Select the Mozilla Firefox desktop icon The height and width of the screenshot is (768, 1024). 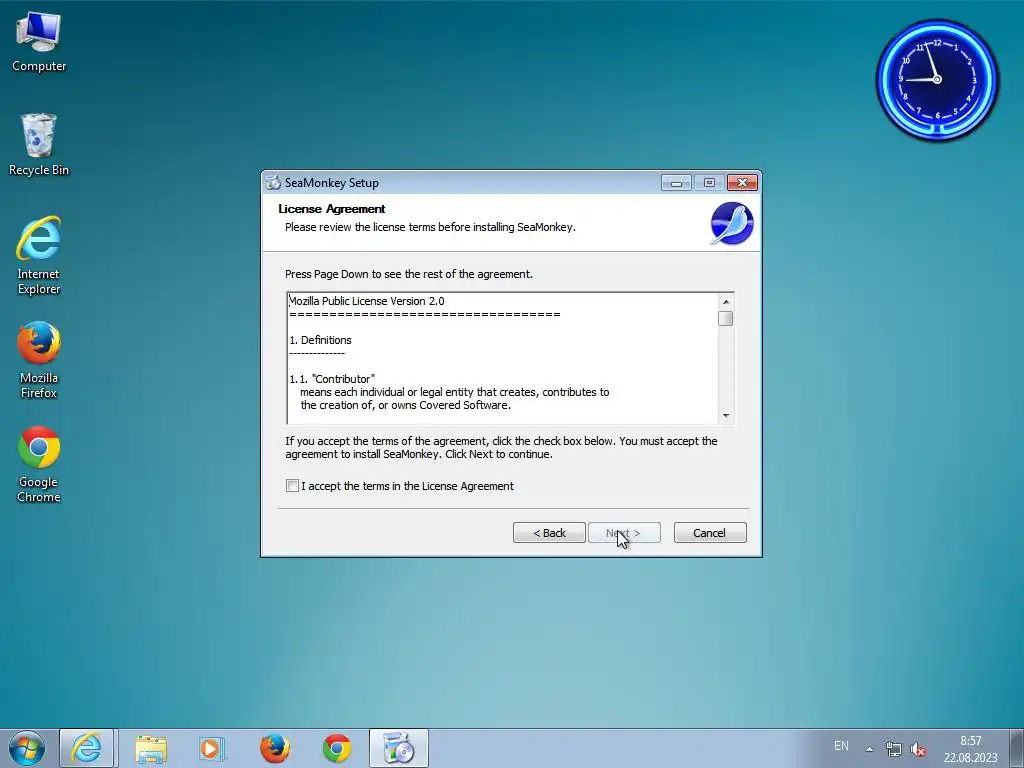tap(39, 359)
